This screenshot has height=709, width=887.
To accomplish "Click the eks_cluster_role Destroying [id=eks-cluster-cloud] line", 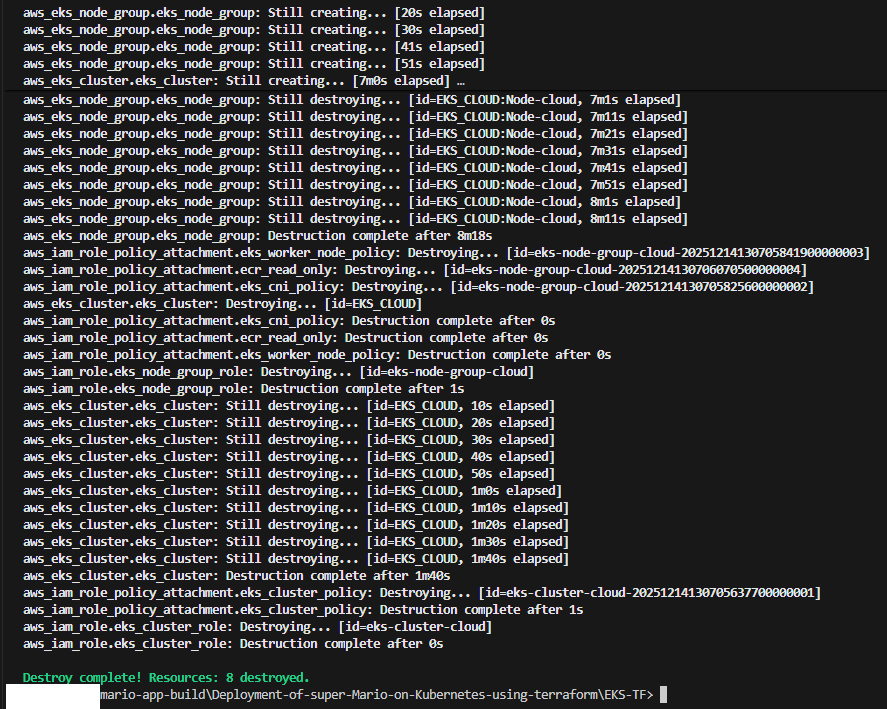I will click(257, 626).
